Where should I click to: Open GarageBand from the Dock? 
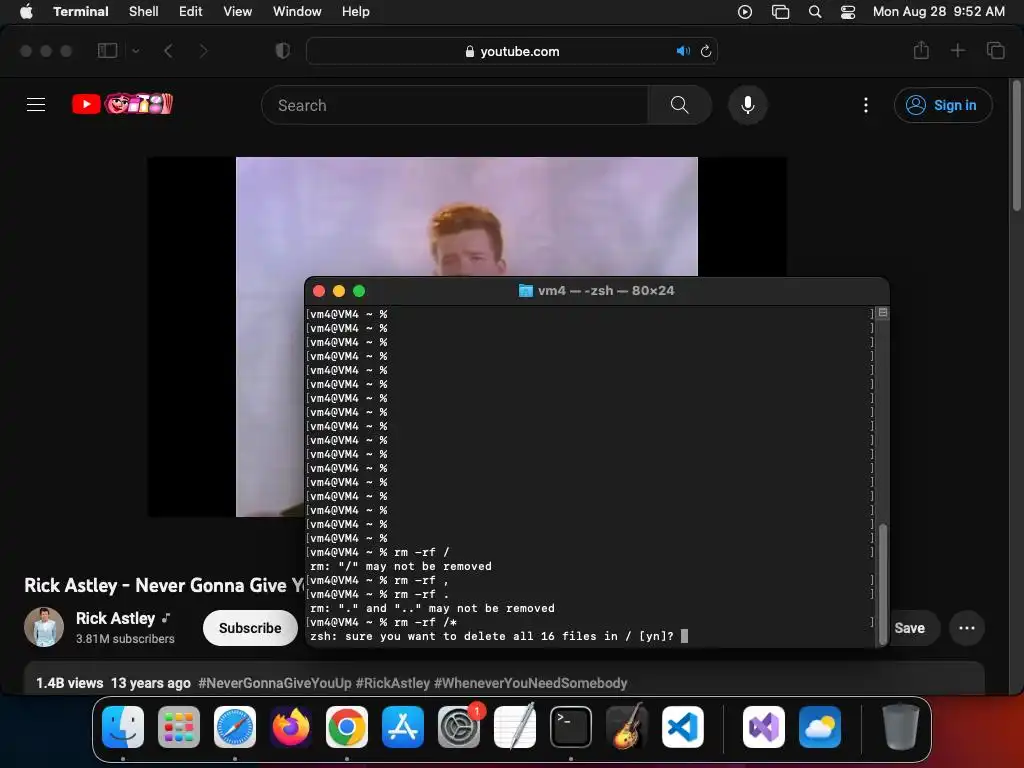(627, 727)
